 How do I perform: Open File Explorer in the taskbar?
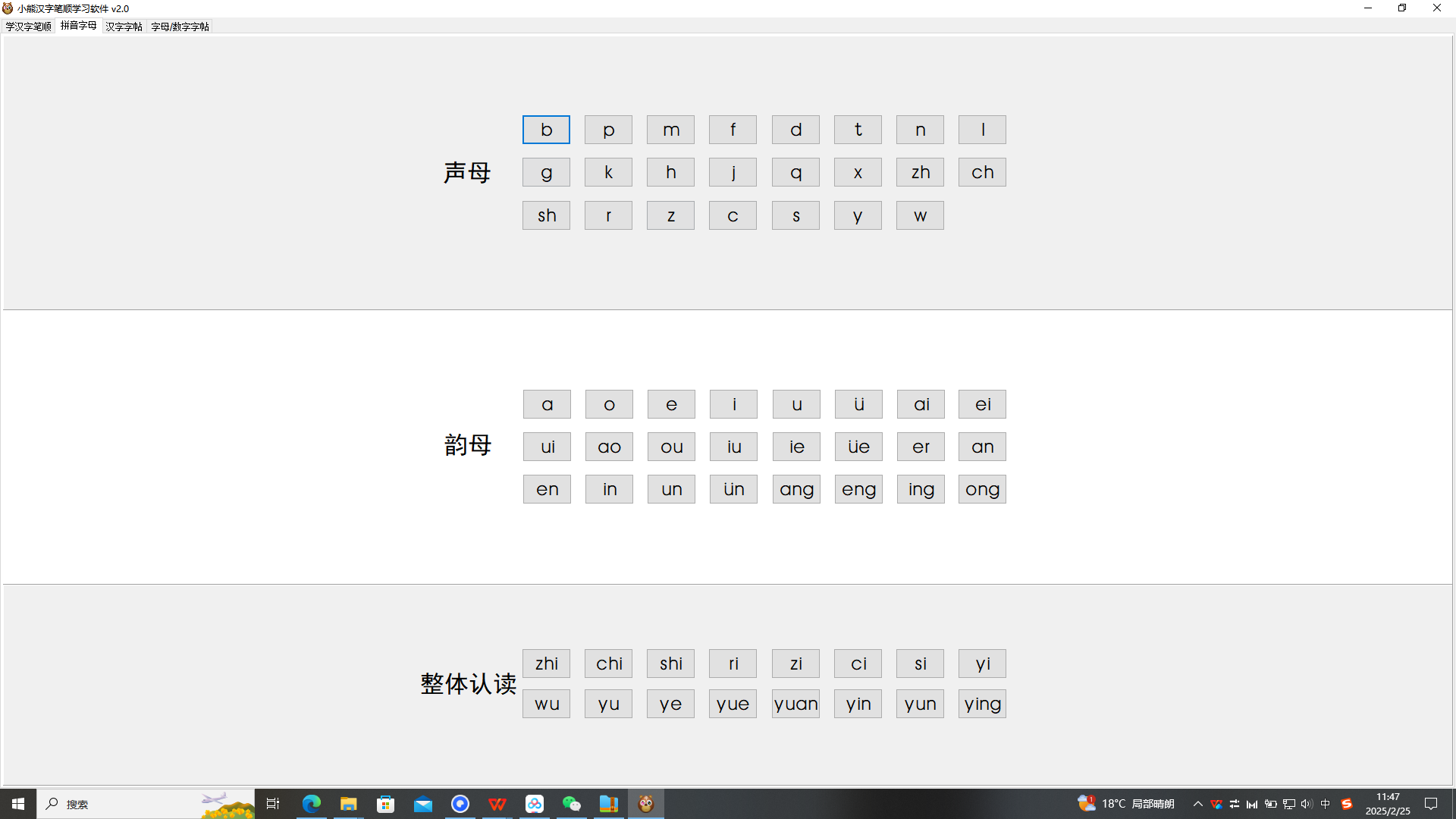(348, 804)
